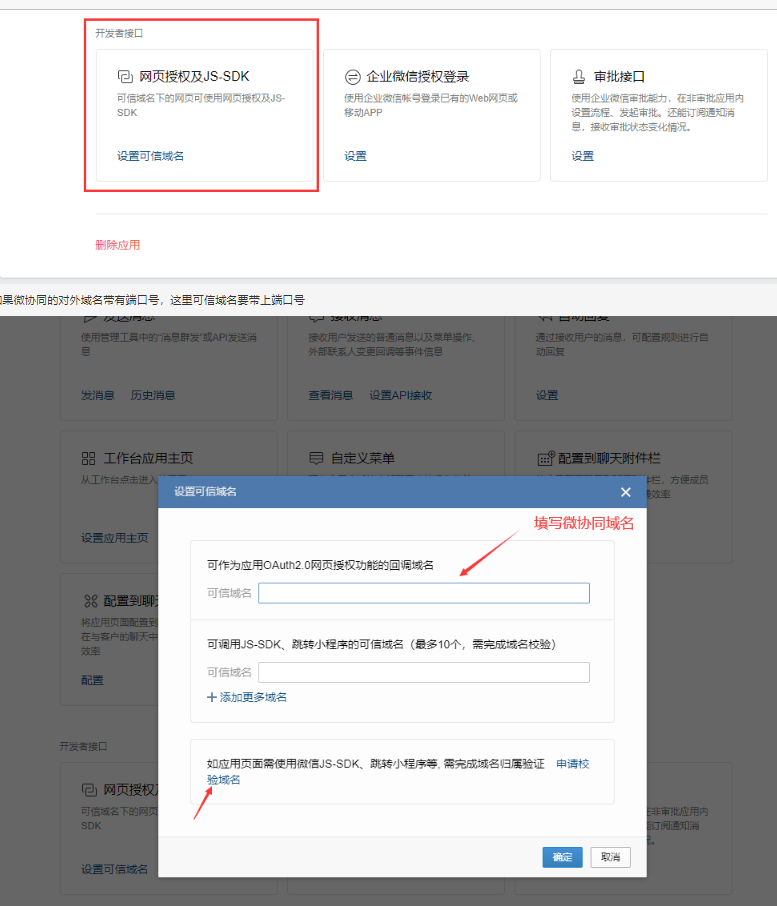Click 发消息 link in background
The height and width of the screenshot is (906, 777).
(97, 395)
